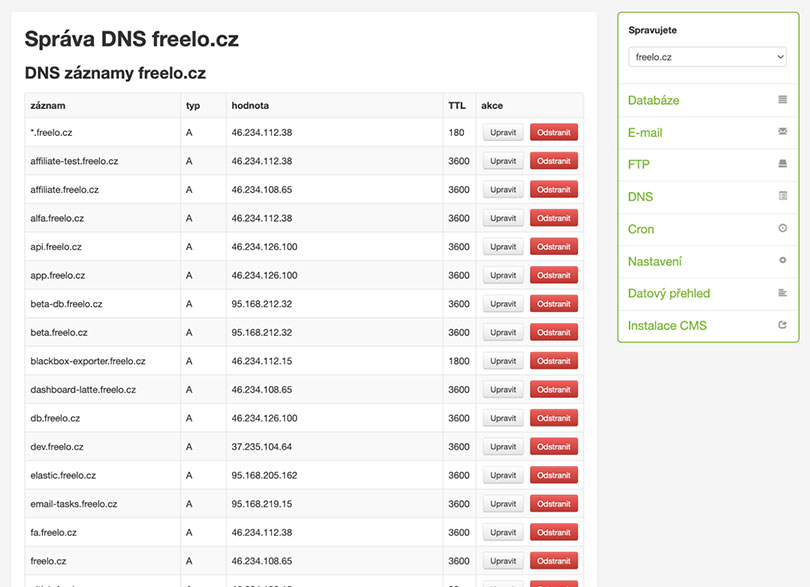Delete the beta-db.freelo.cz record
The image size is (810, 587).
tap(554, 304)
